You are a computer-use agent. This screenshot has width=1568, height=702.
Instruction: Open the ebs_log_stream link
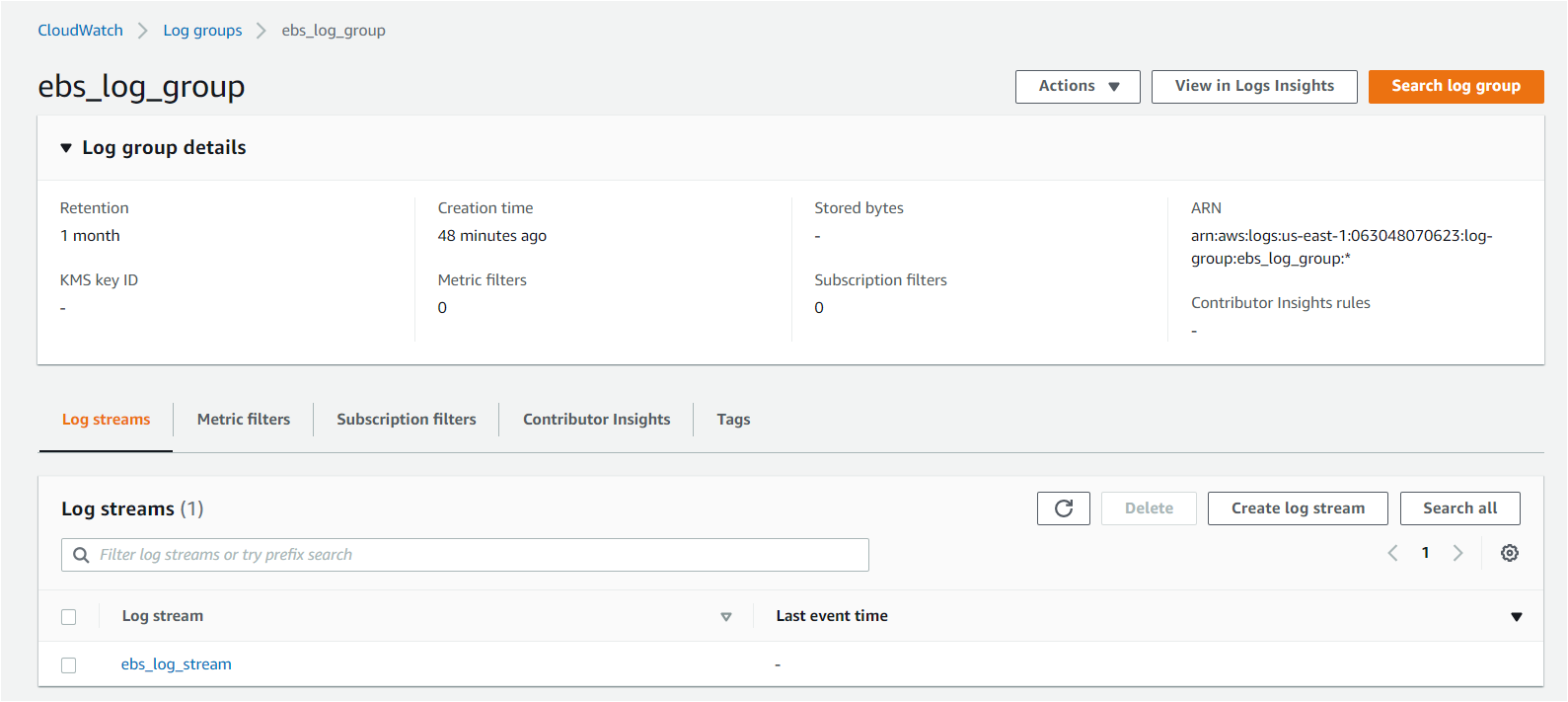[177, 664]
